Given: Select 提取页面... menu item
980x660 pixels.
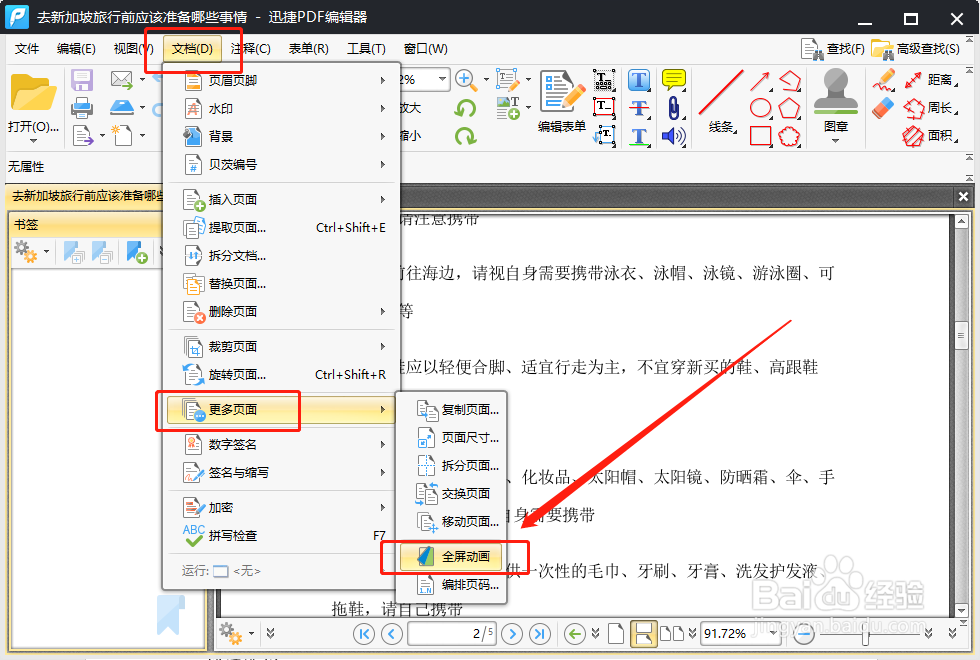Looking at the screenshot, I should [281, 228].
